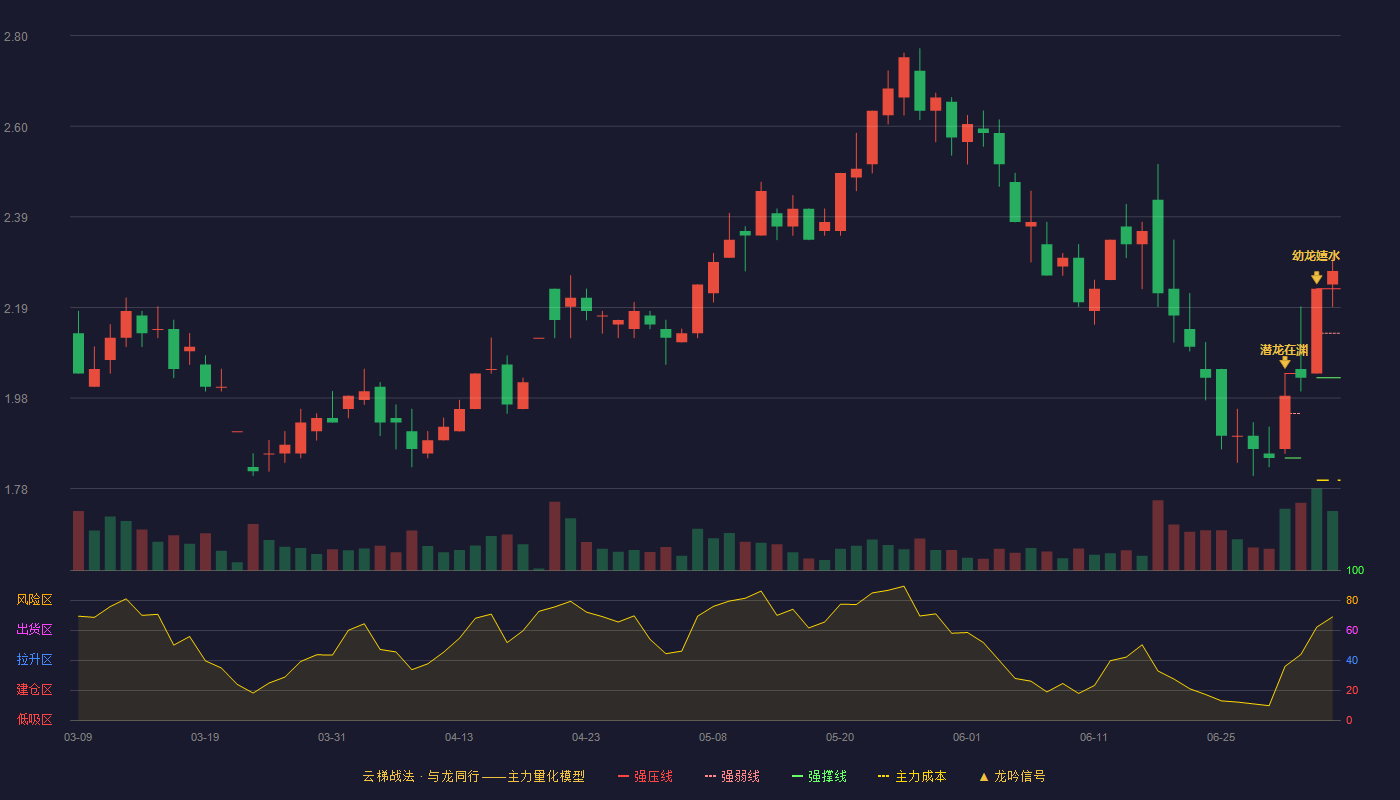This screenshot has width=1400, height=800.
Task: Click the 1.98 price axis label
Action: 16,399
